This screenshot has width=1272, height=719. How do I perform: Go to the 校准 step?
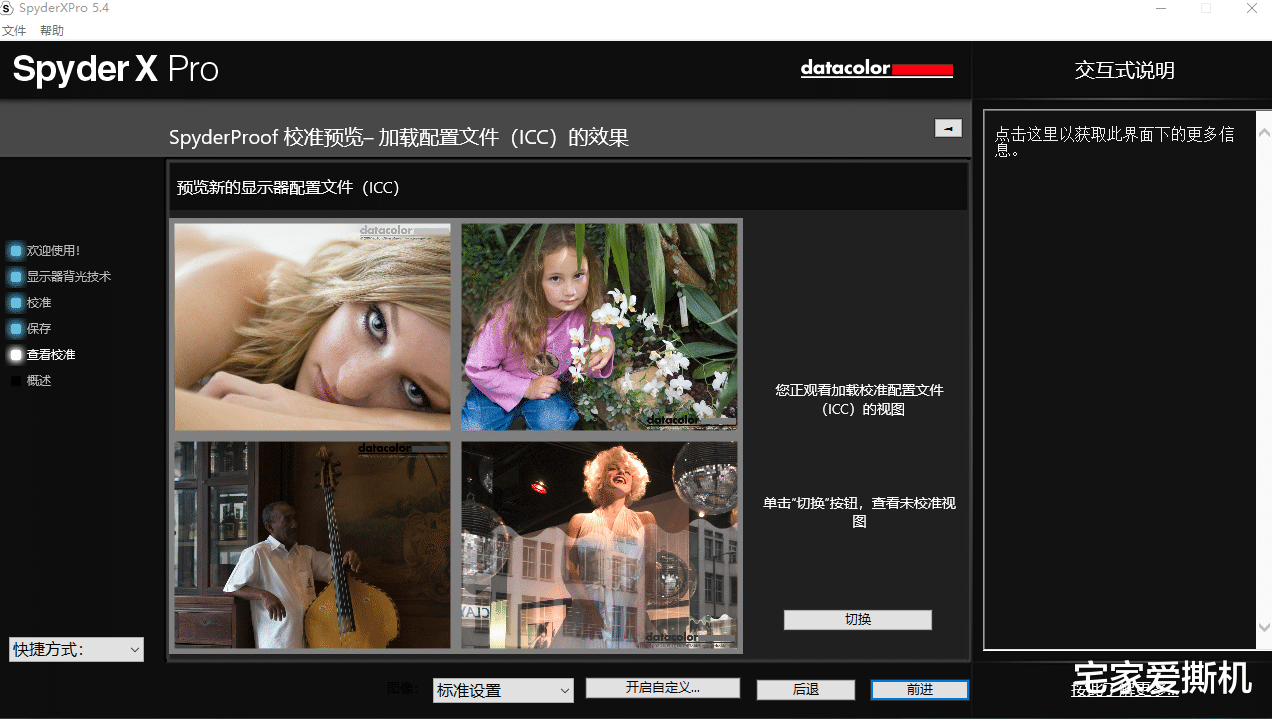tap(39, 302)
